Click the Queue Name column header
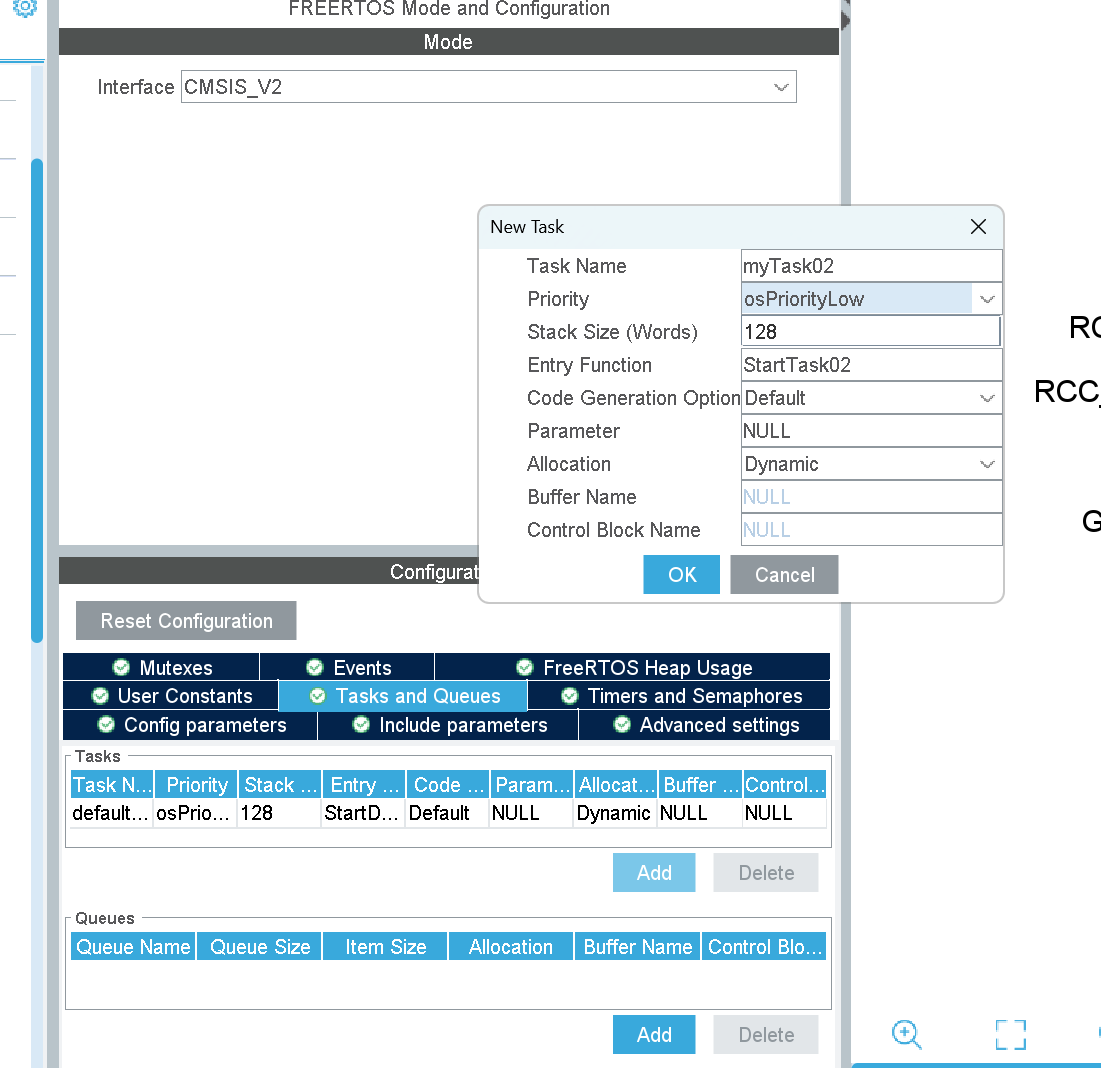The image size is (1101, 1068). coord(133,947)
